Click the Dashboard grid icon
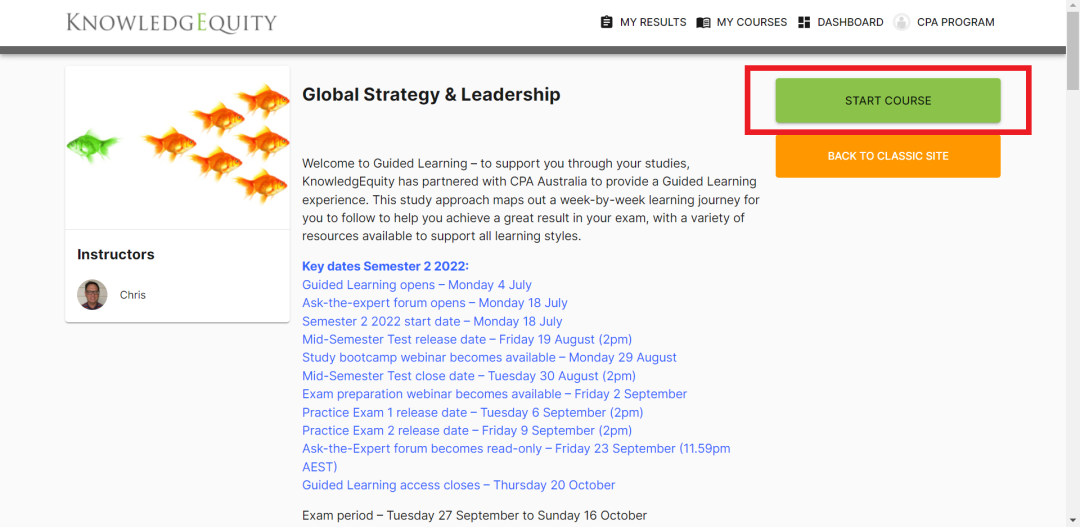The image size is (1080, 527). point(804,22)
